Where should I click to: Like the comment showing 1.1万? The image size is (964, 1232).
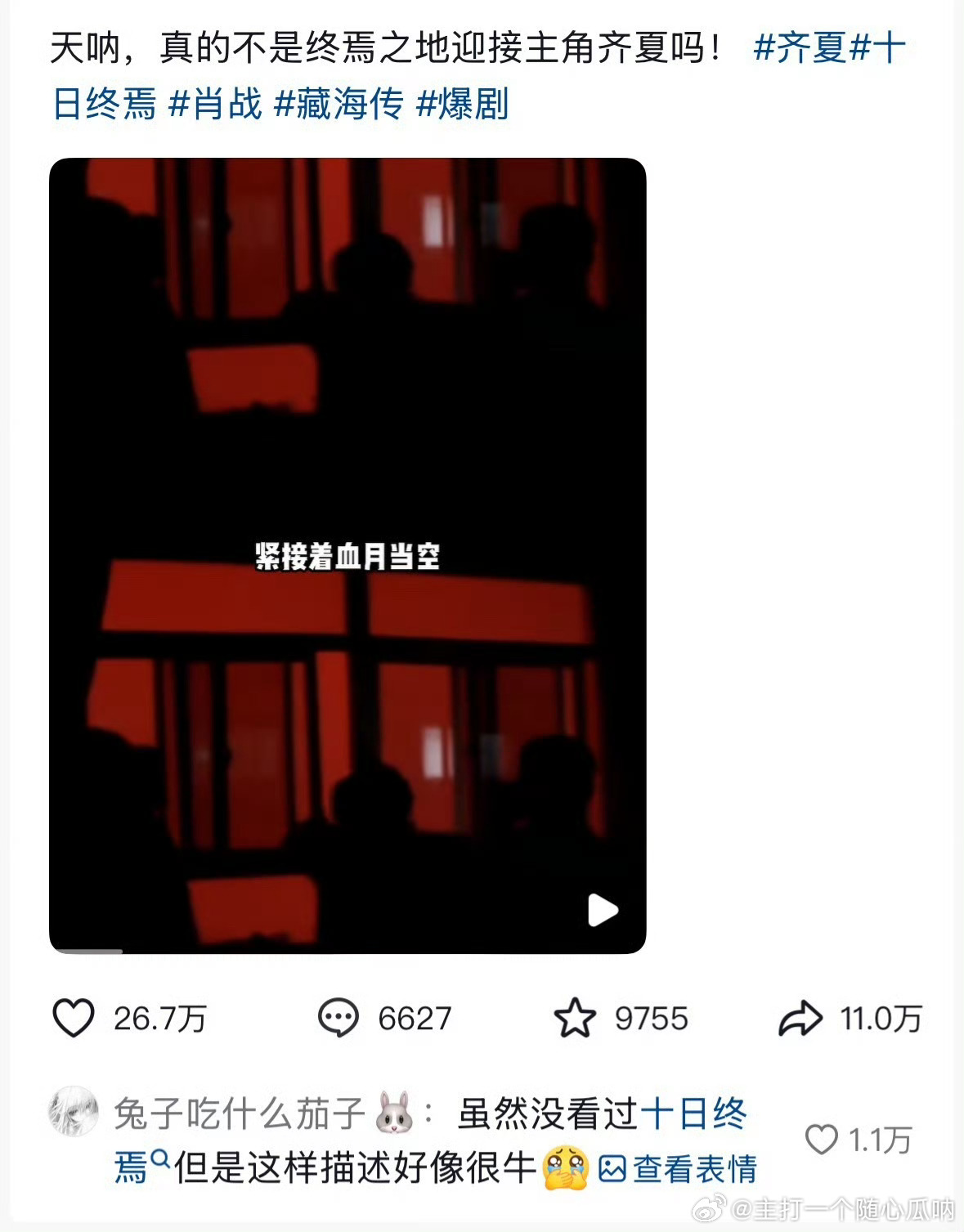822,1140
